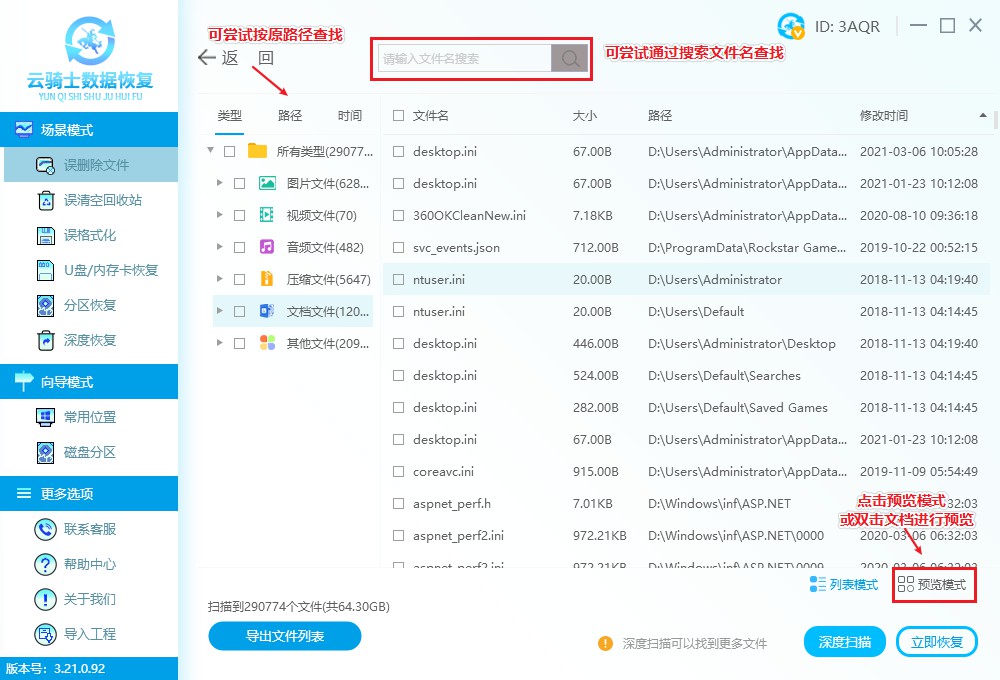Check the 图片文件 tree checkbox

coord(240,184)
